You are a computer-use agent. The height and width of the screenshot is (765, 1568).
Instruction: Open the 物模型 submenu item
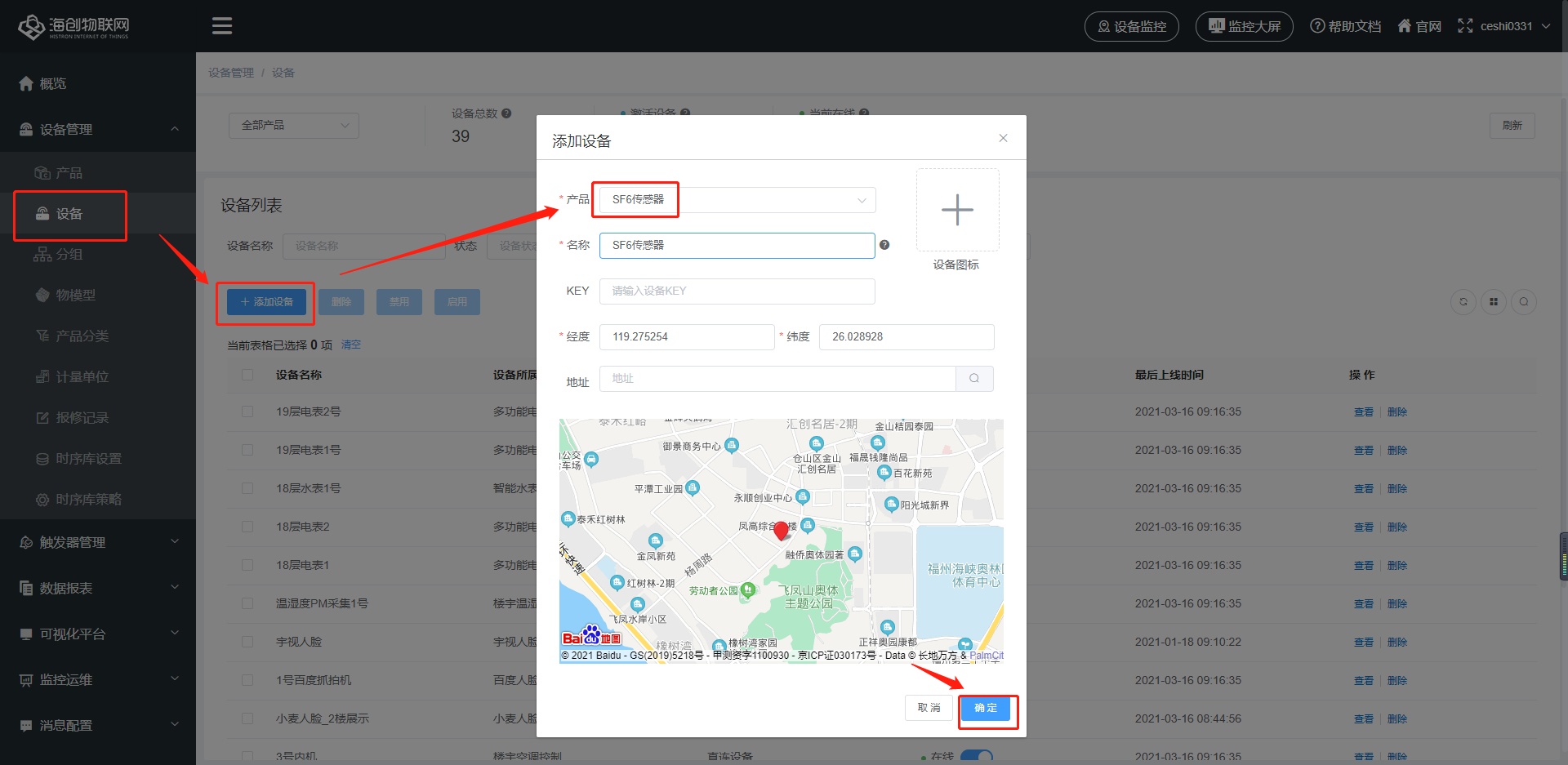(x=98, y=296)
